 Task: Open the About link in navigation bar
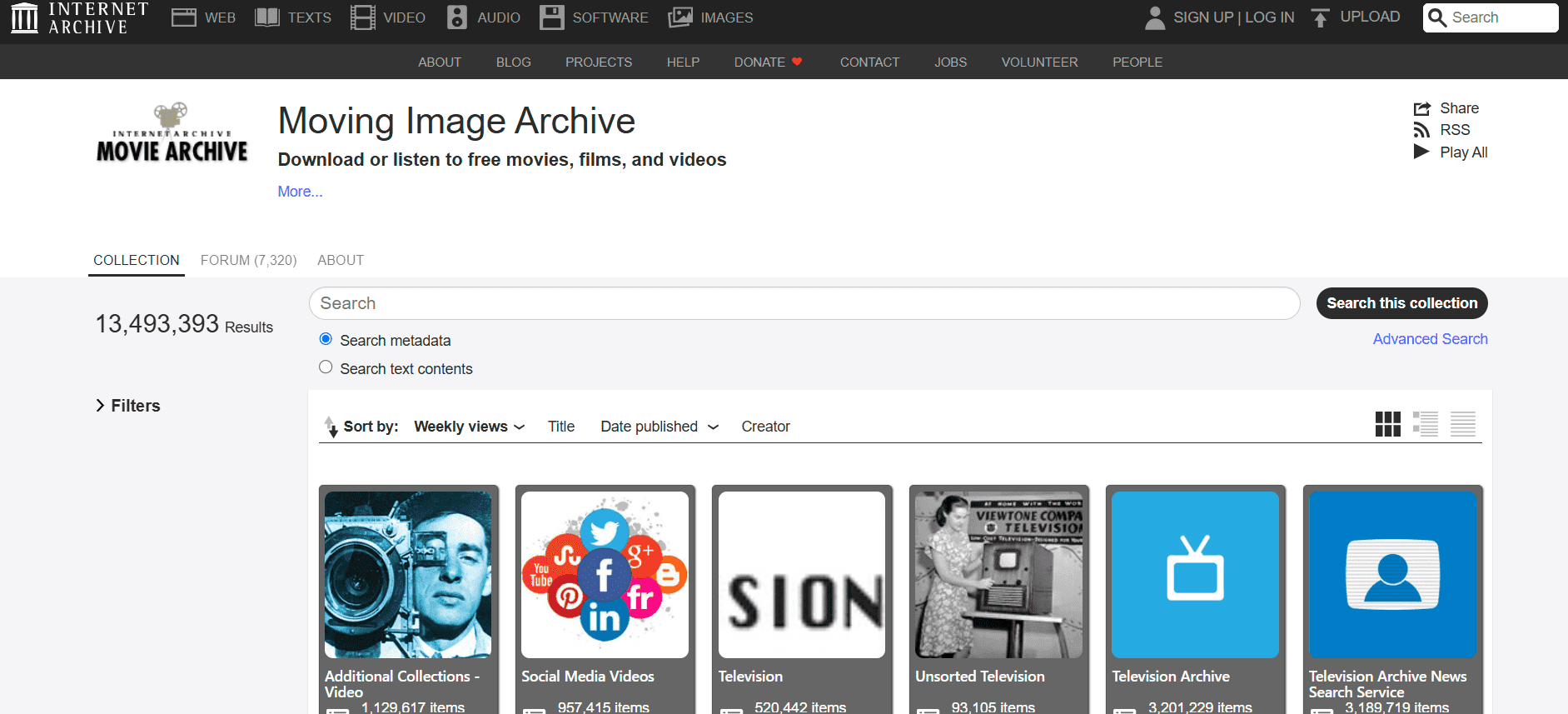pos(440,62)
